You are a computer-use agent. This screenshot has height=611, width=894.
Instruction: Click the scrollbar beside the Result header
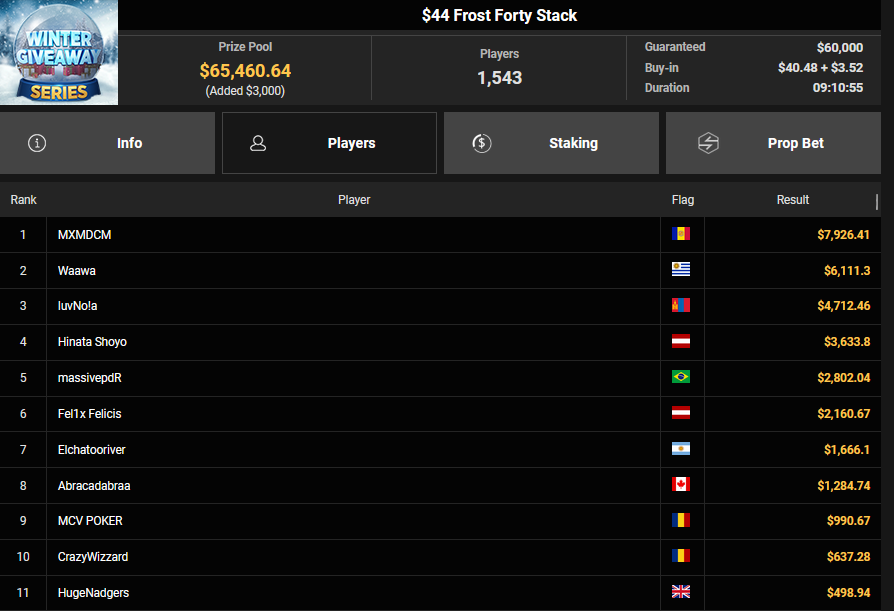click(x=877, y=201)
